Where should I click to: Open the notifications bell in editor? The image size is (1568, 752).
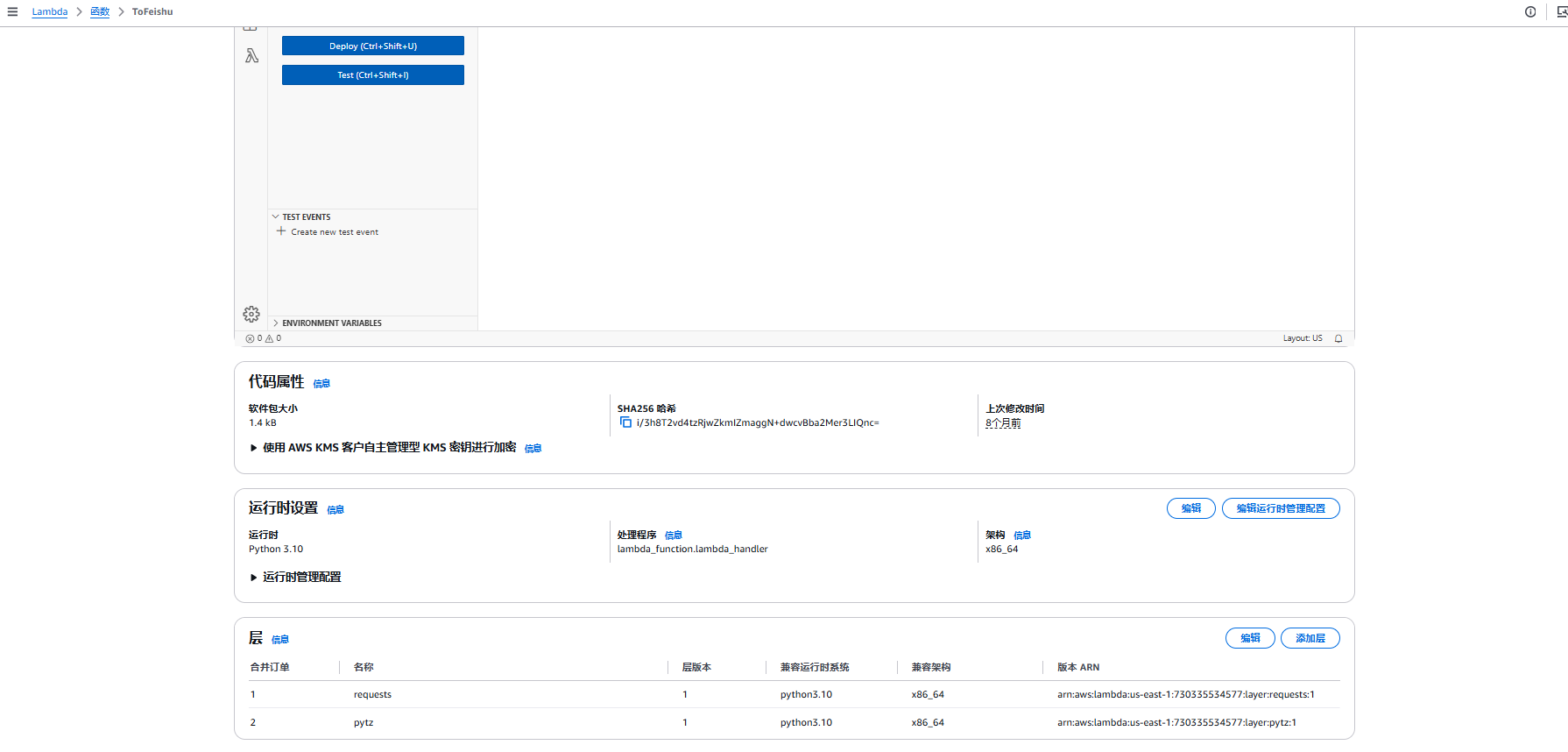1338,338
